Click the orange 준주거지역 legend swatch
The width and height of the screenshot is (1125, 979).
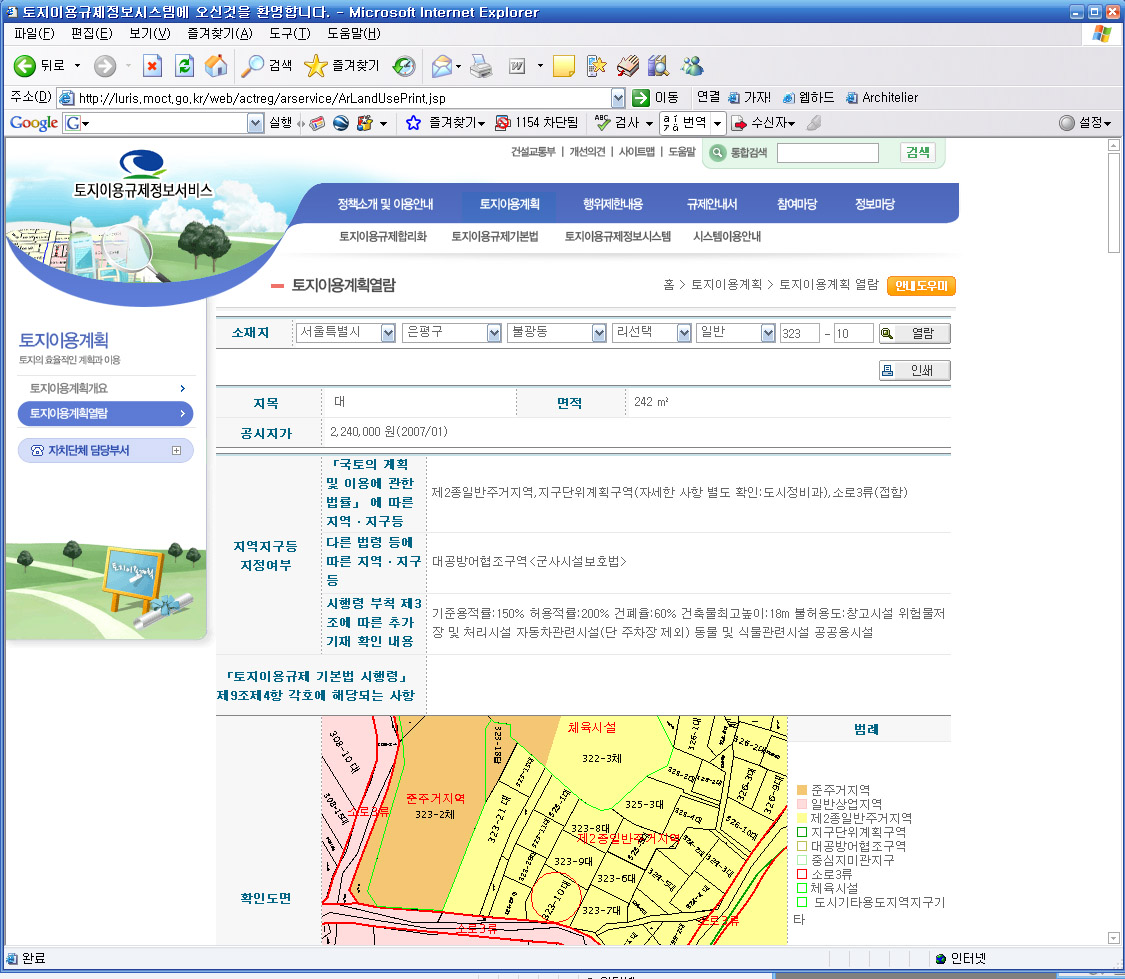click(x=801, y=790)
